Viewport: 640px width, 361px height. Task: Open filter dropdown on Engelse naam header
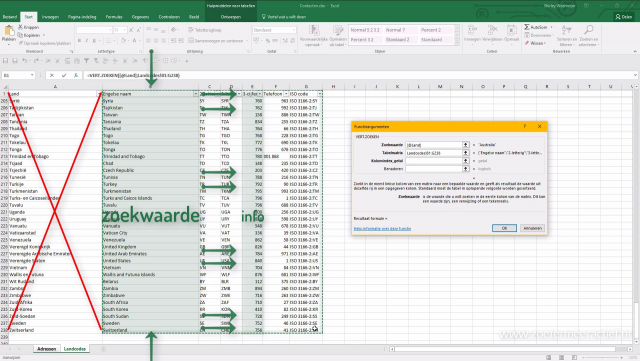point(196,94)
